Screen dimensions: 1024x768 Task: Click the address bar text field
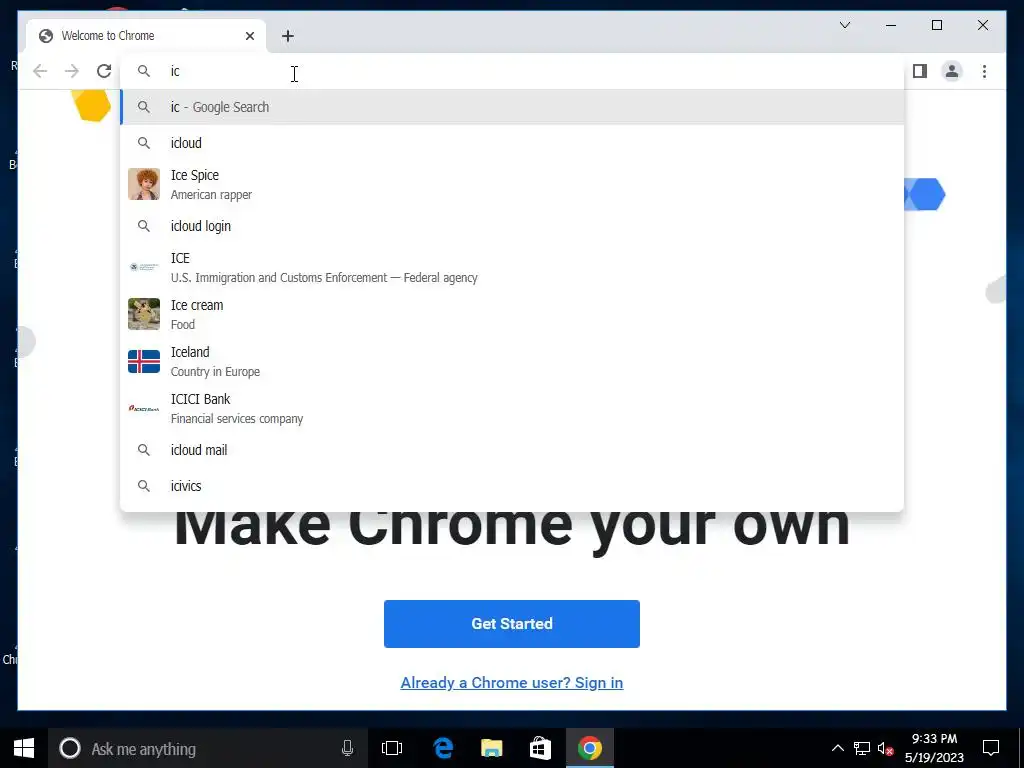(513, 71)
